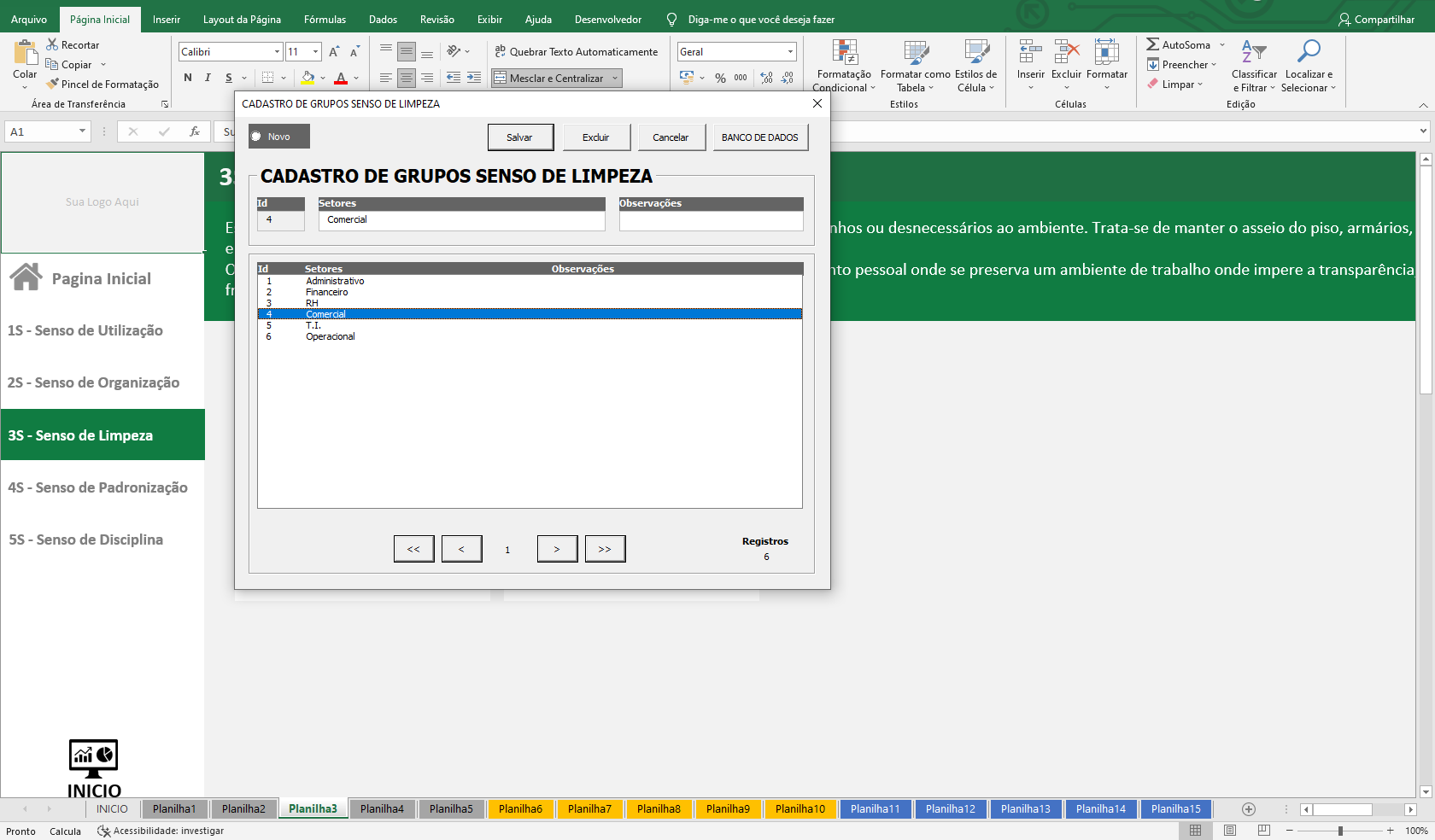Toggle bold formatting with N button
Screen dimensions: 1435x840
click(x=188, y=78)
